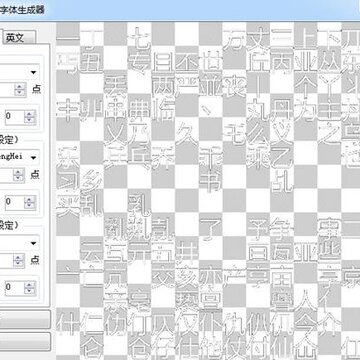Decrease the 点 size spinner below engHei

point(19,178)
